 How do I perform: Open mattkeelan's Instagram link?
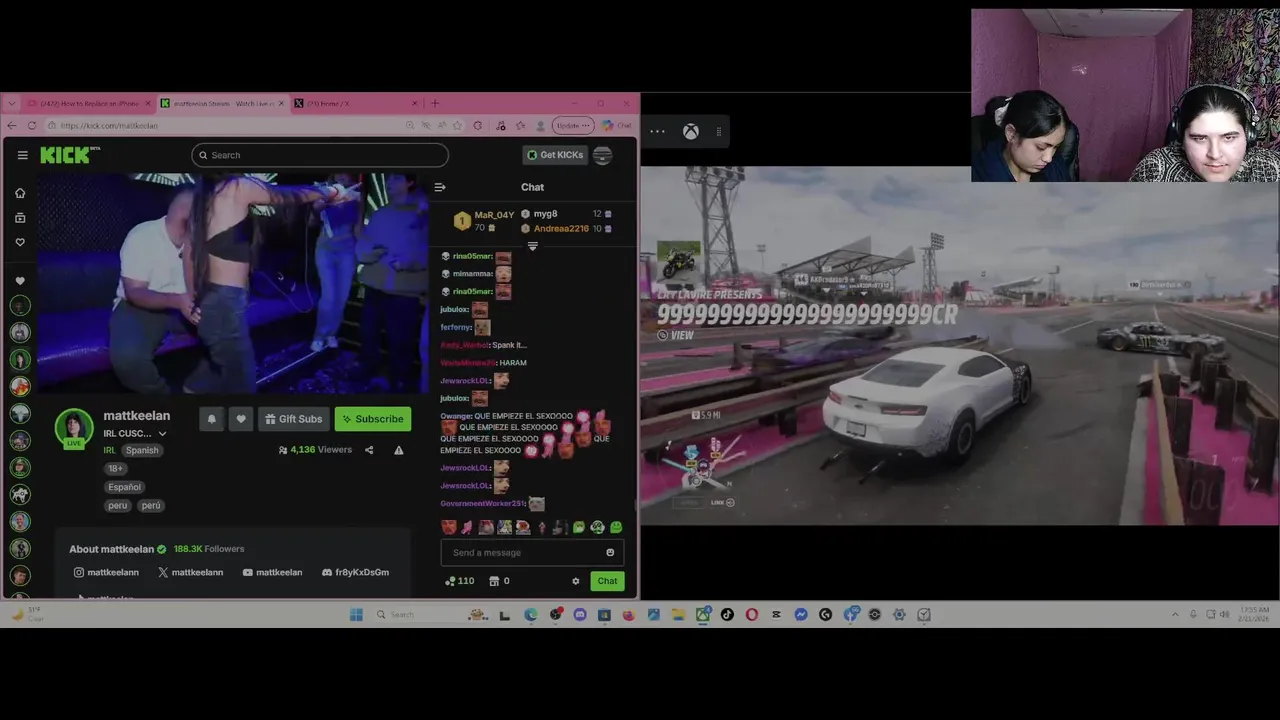(x=106, y=572)
